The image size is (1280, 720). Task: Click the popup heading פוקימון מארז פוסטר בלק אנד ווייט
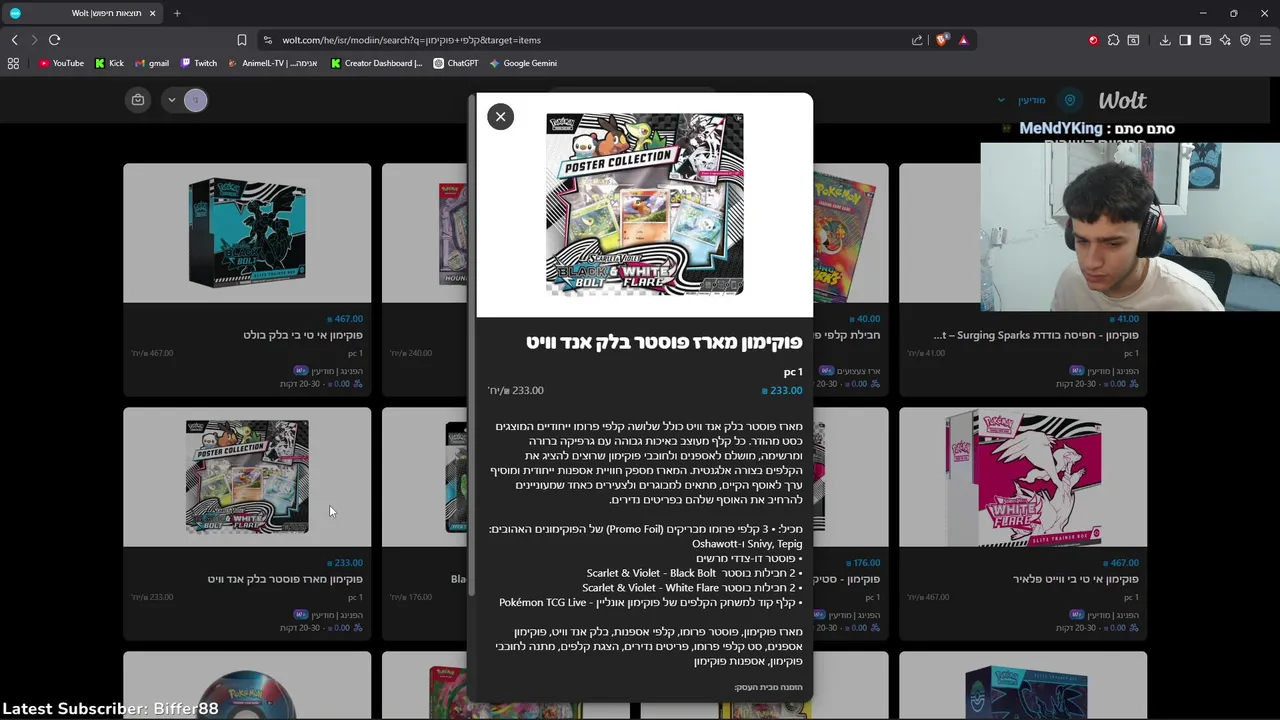click(664, 342)
